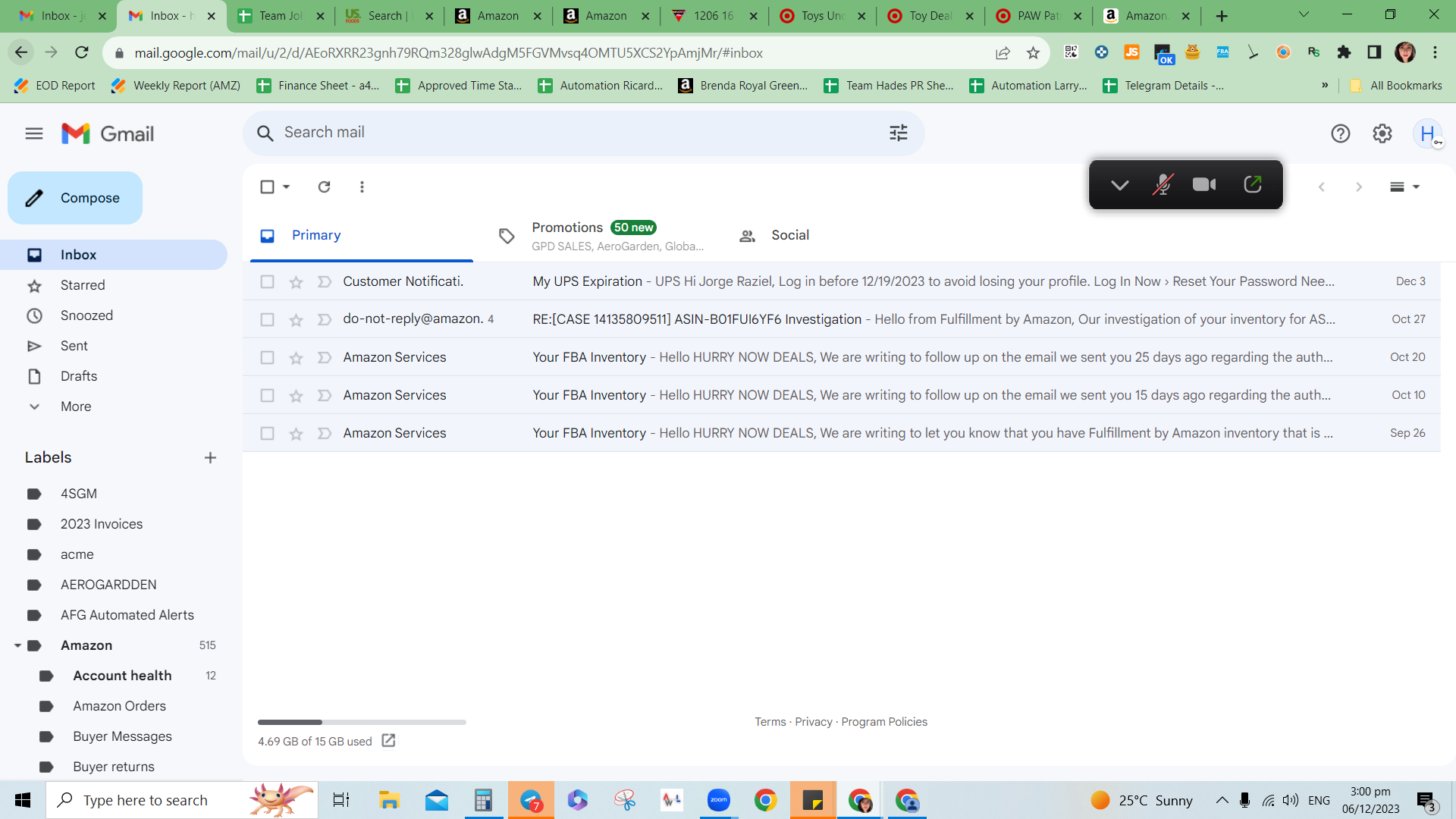Open Google account avatar menu

click(1428, 133)
